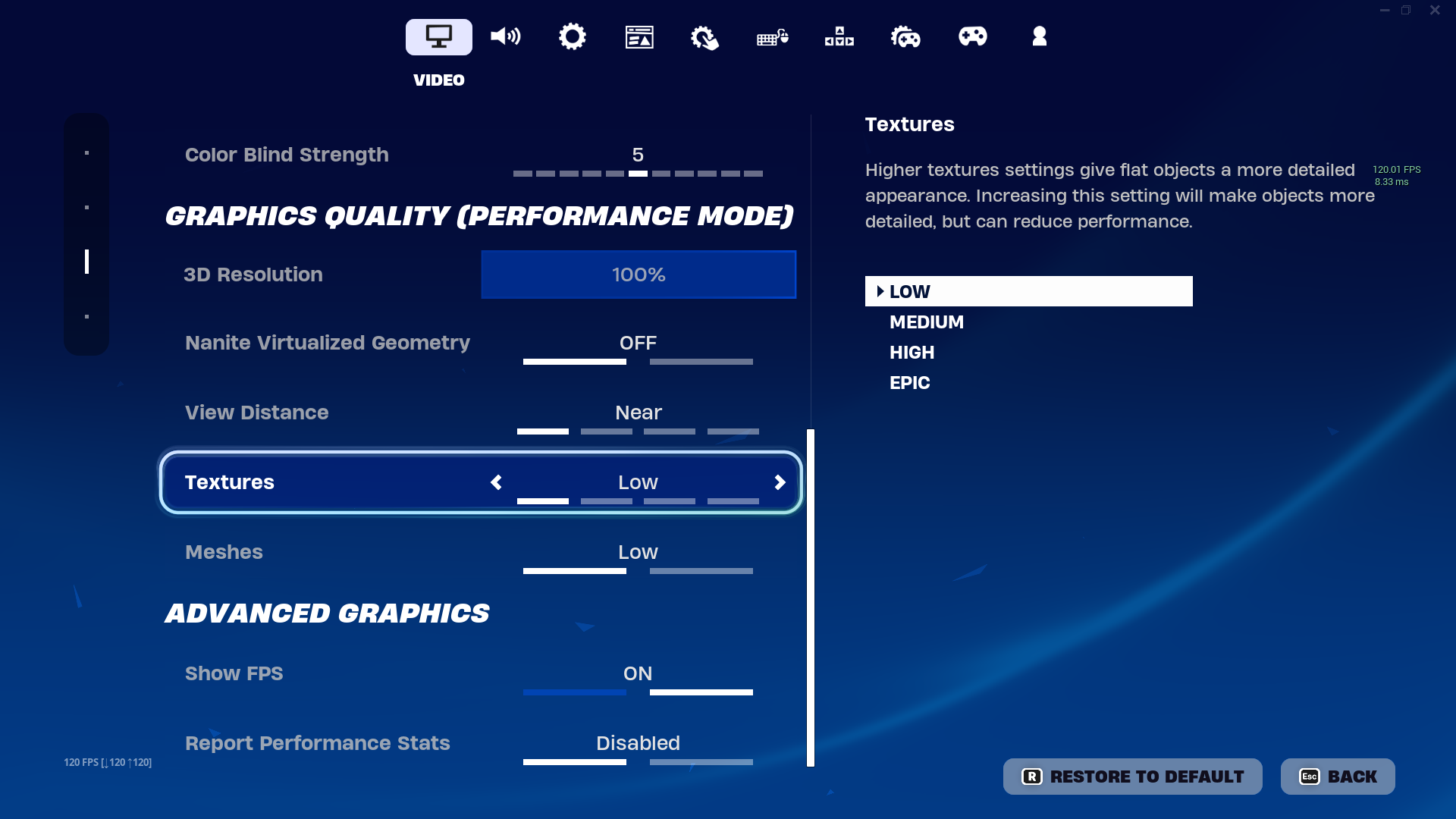Select EPIC in the textures list

[x=909, y=383]
